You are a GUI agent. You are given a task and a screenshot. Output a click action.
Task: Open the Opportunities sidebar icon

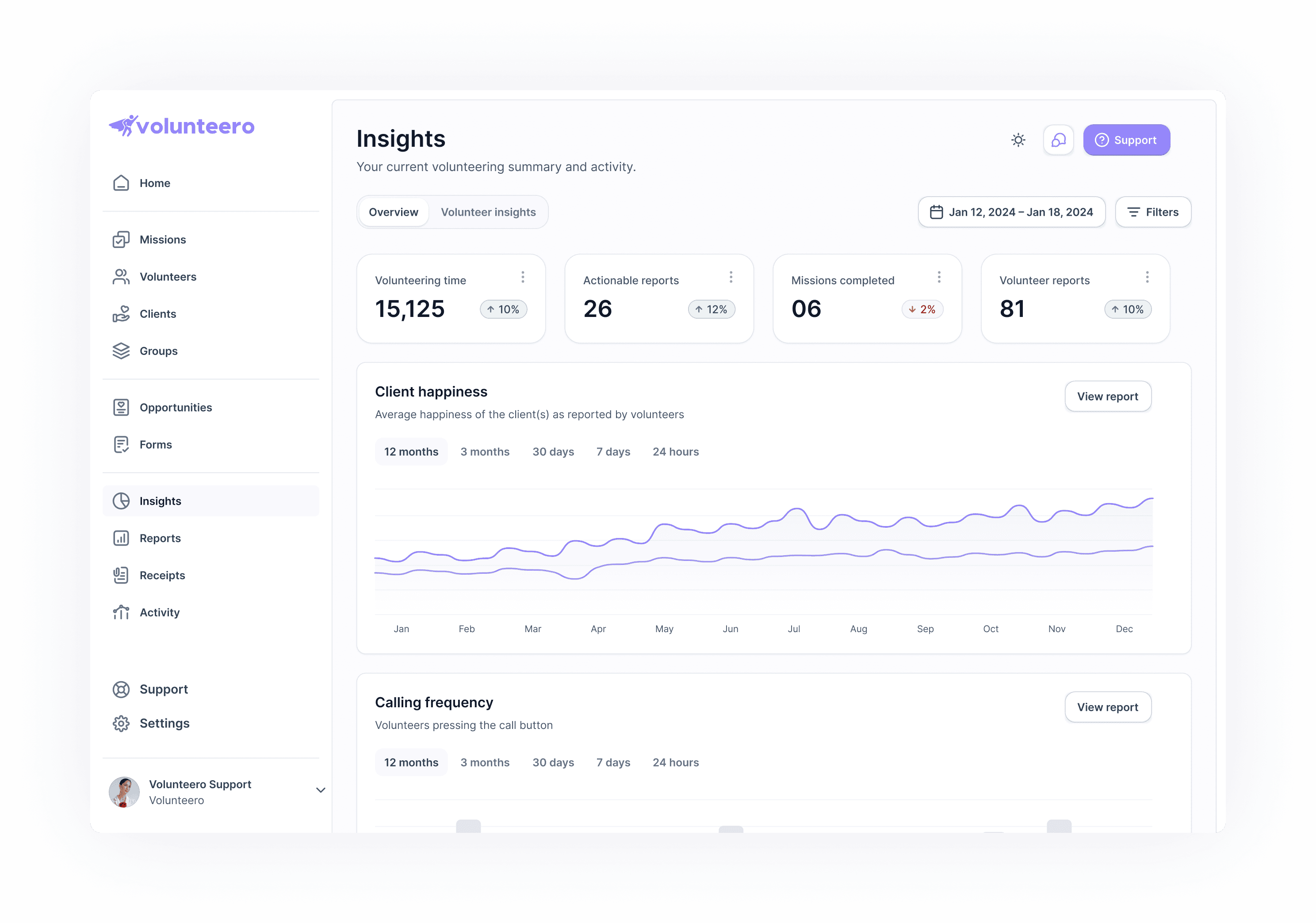point(121,408)
